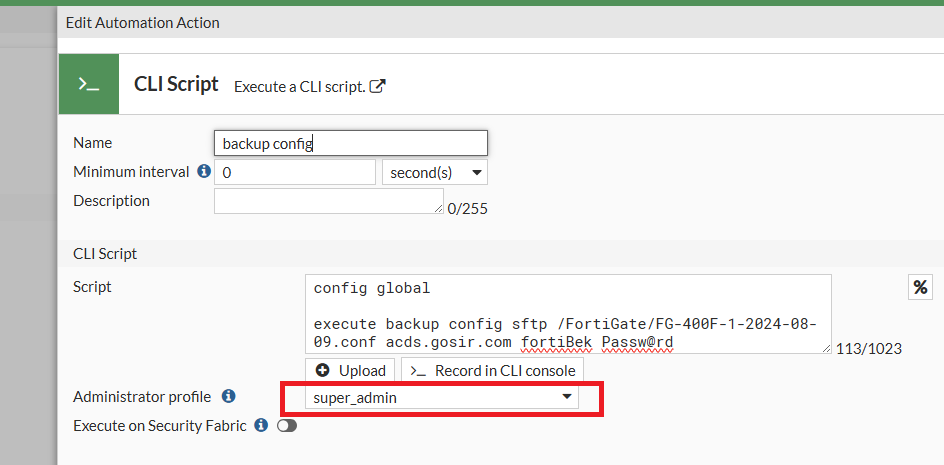The image size is (944, 465).
Task: Click the Edit Automation Action panel title
Action: point(143,22)
